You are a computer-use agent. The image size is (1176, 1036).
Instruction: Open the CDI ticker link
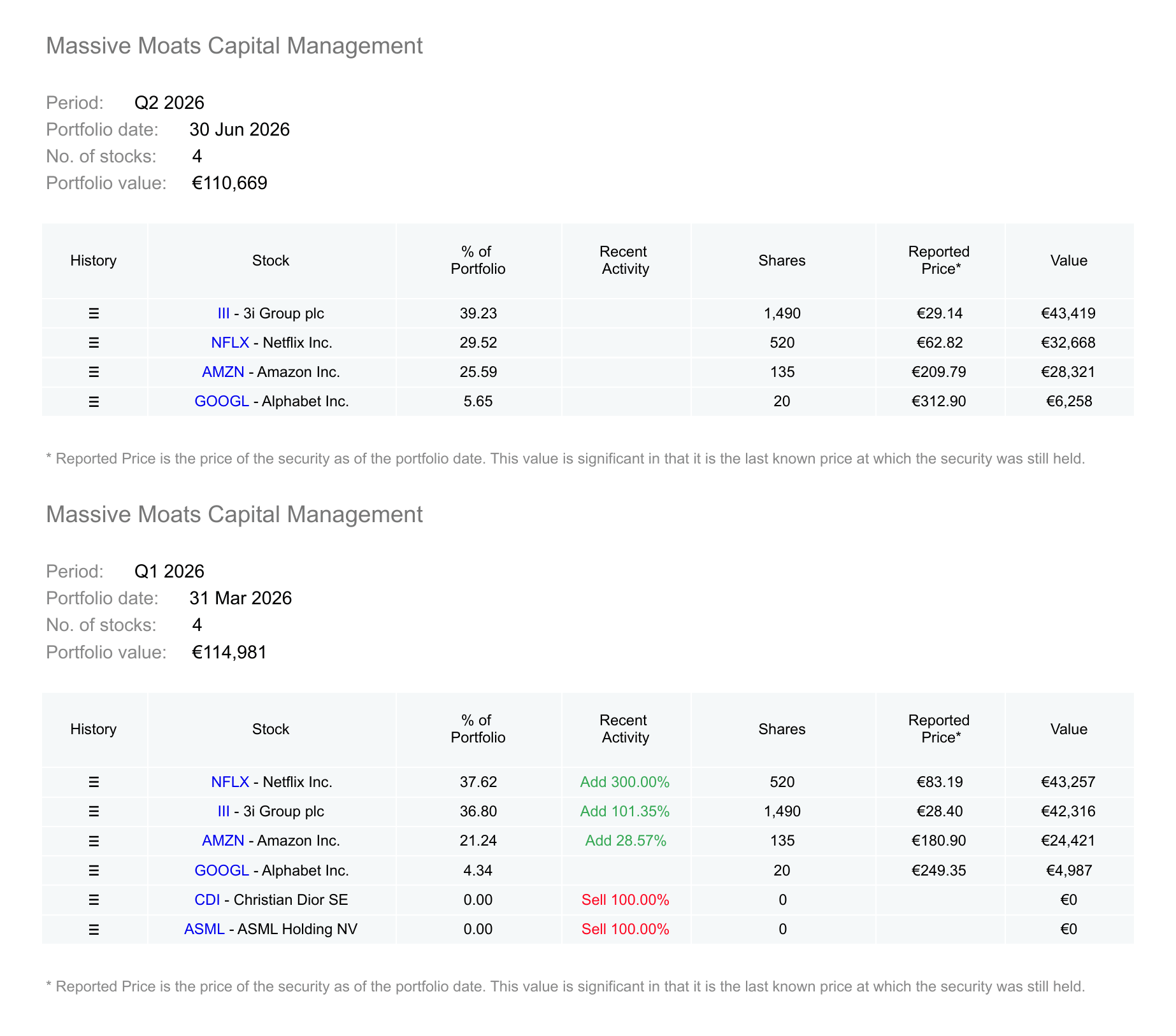click(207, 900)
